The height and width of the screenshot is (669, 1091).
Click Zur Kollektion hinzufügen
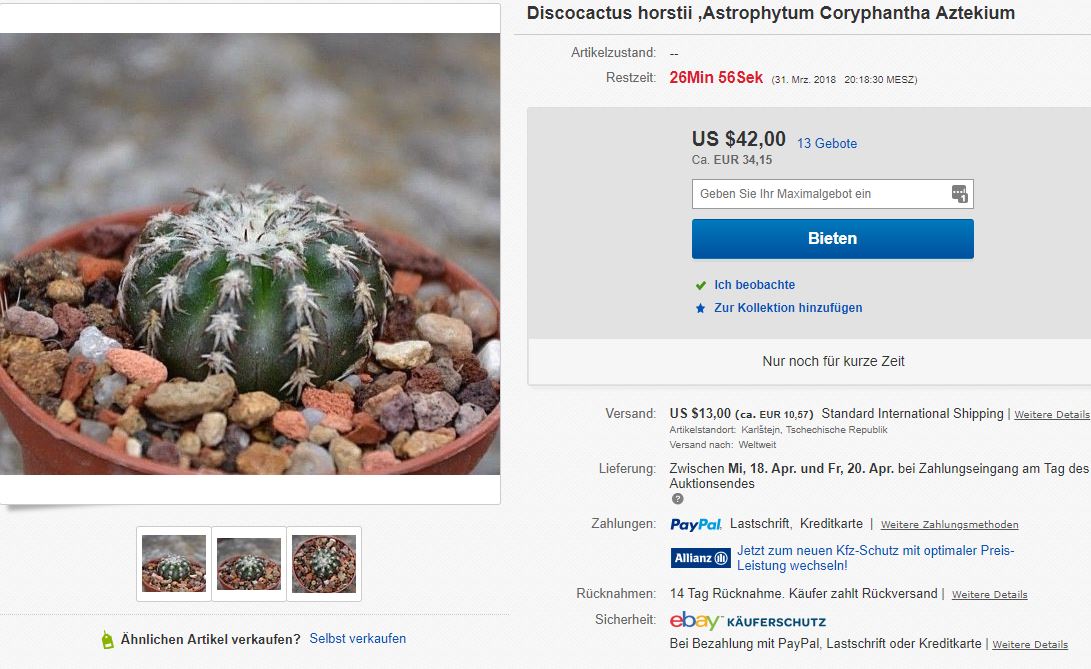coord(788,308)
